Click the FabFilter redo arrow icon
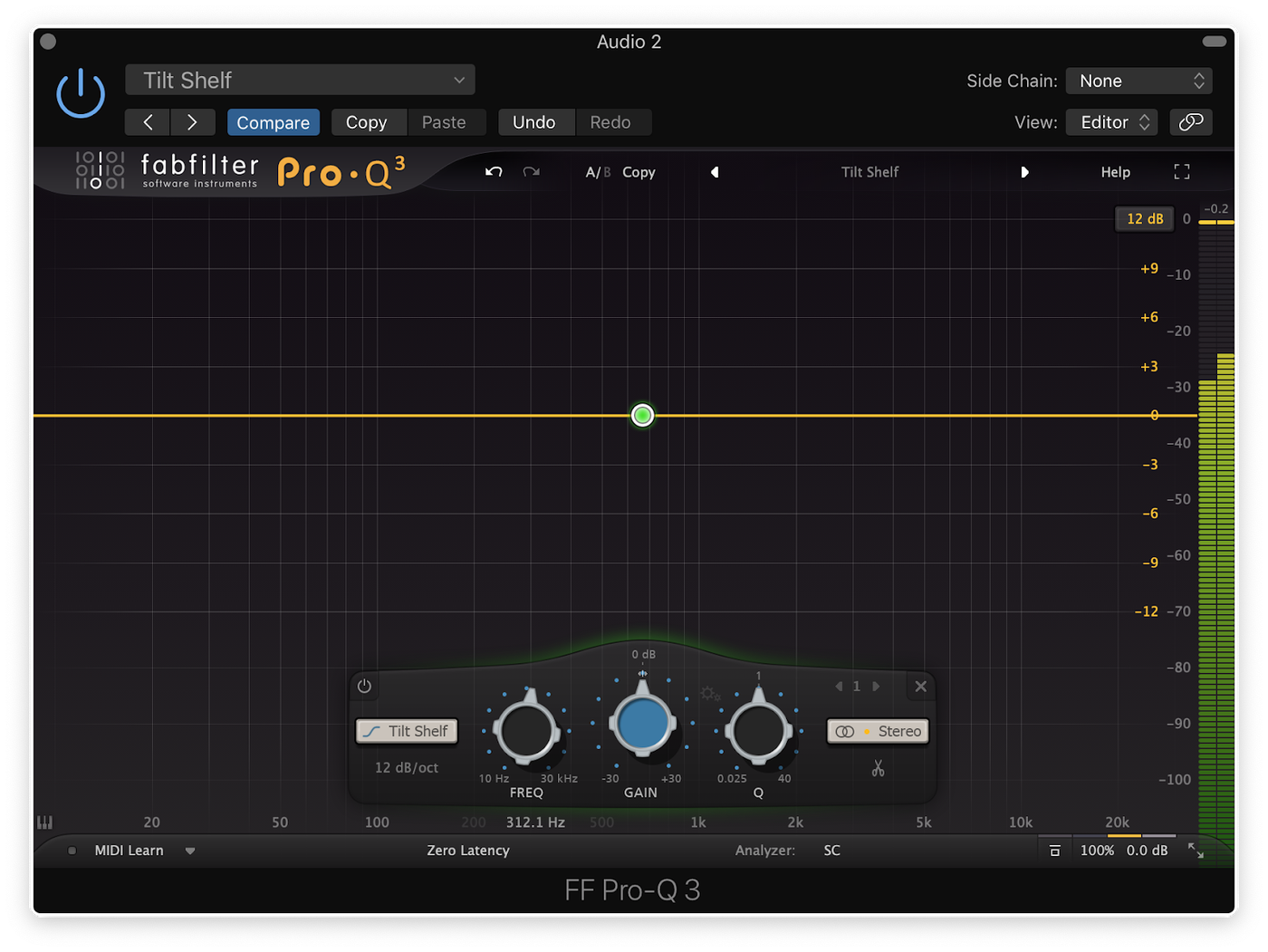This screenshot has height=952, width=1268. click(x=532, y=172)
